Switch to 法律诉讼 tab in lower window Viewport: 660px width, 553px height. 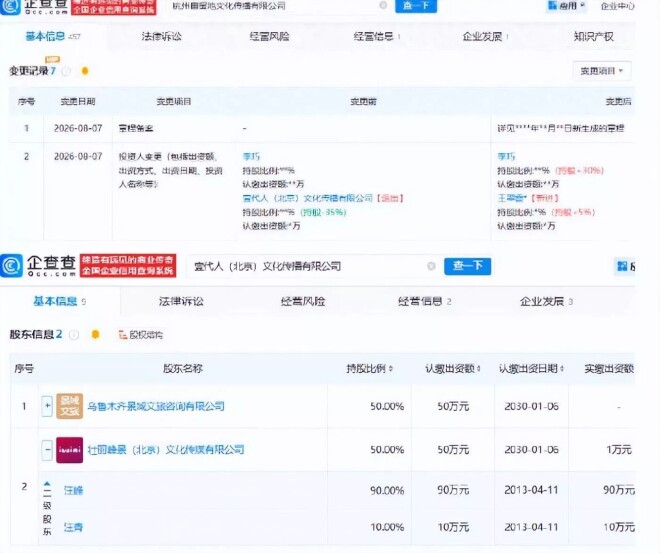pos(181,301)
